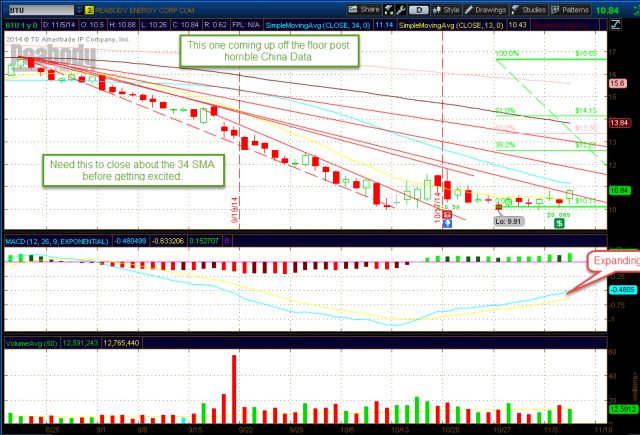Viewport: 640px width, 435px height.
Task: Click the O: 10.5 open value
Action: [x=92, y=25]
